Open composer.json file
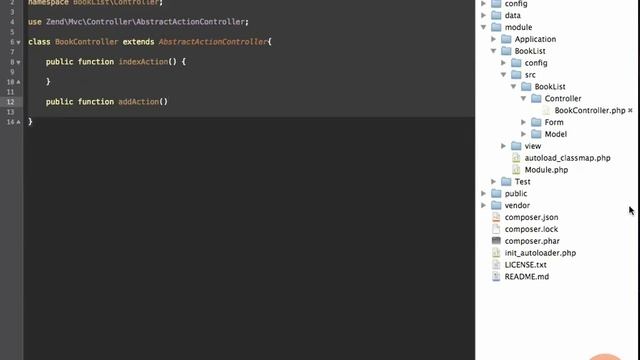The width and height of the screenshot is (640, 360). click(531, 217)
